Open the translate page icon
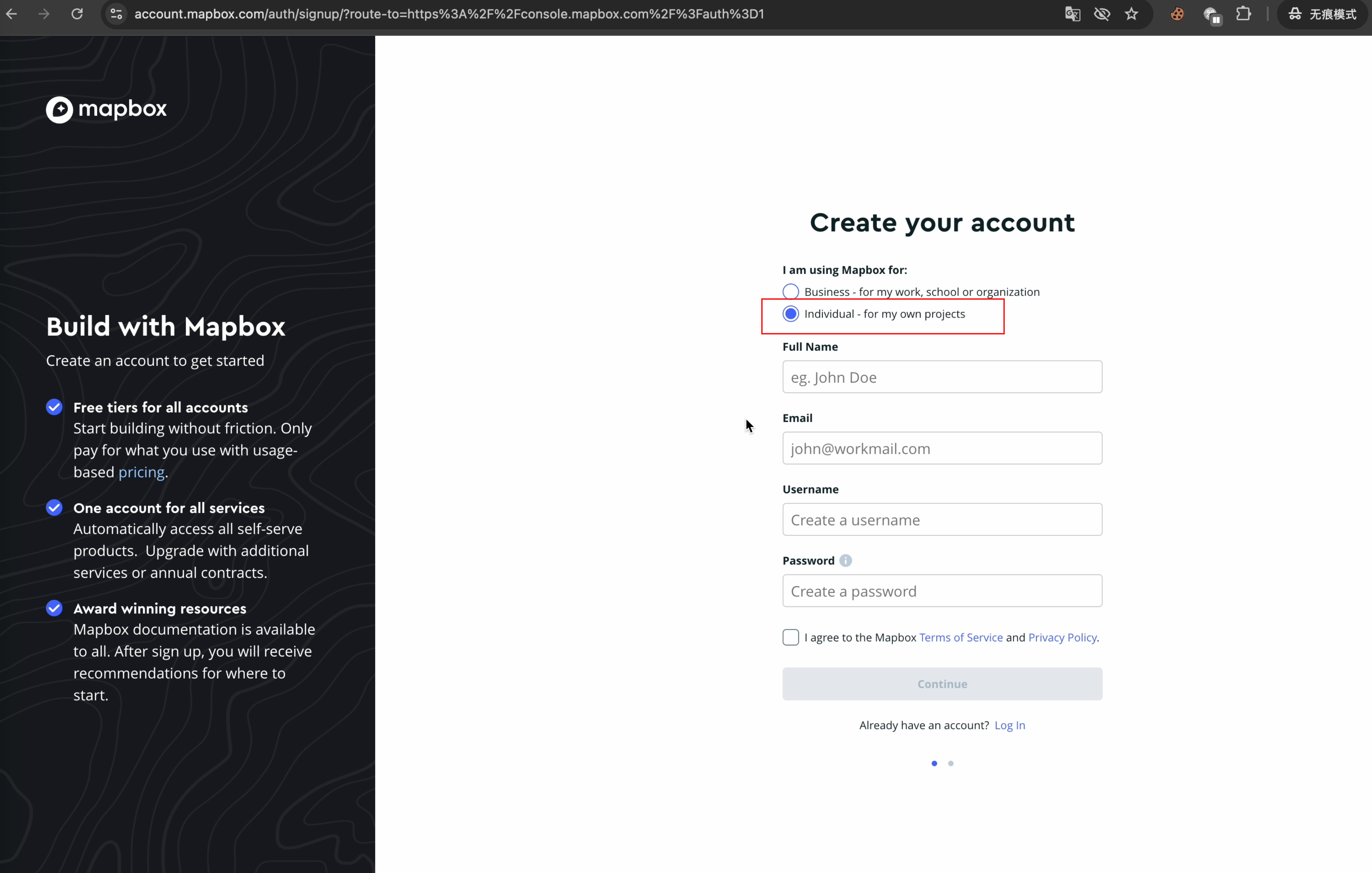This screenshot has height=873, width=1372. (1072, 14)
